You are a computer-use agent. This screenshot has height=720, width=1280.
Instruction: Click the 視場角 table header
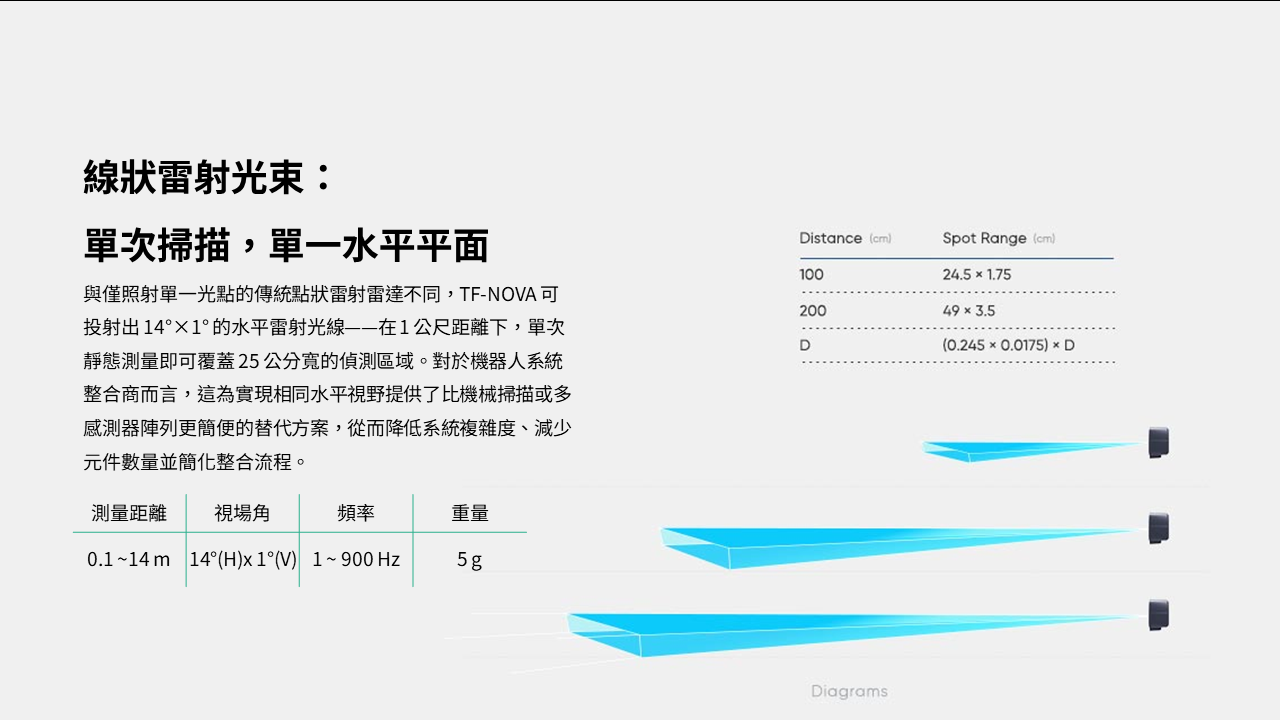(x=242, y=513)
